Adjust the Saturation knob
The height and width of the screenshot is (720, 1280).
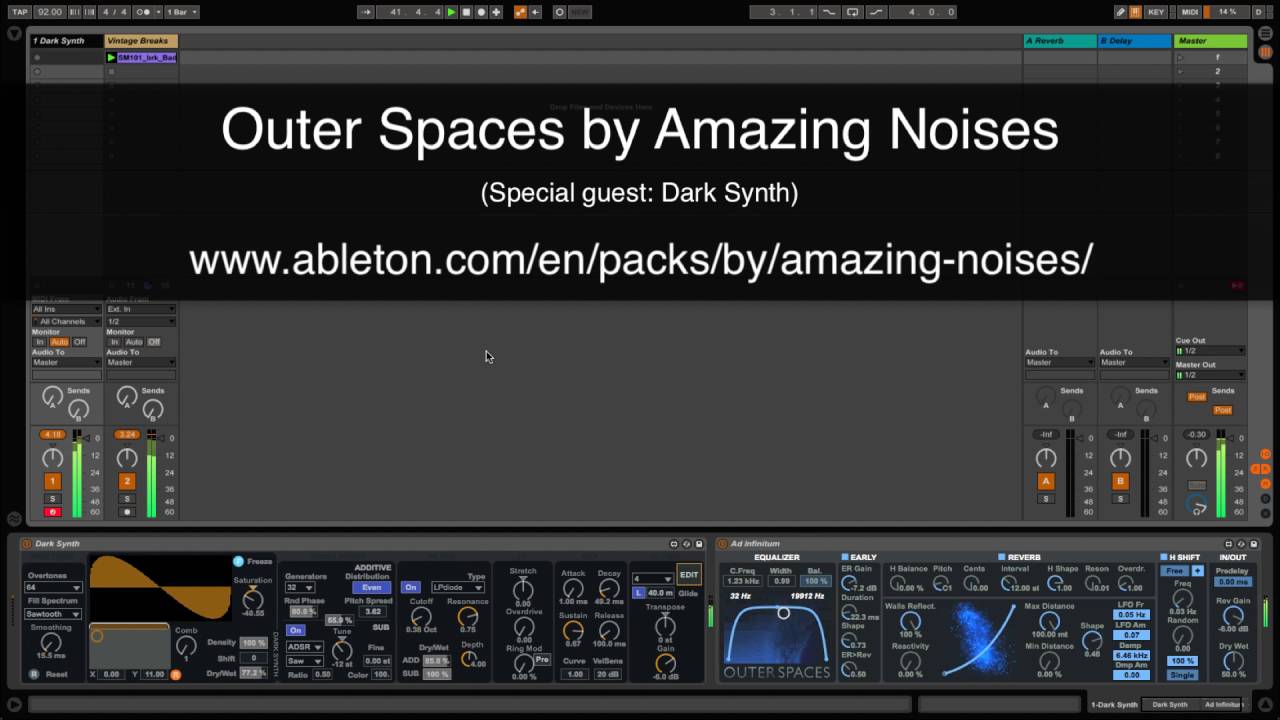(x=252, y=599)
